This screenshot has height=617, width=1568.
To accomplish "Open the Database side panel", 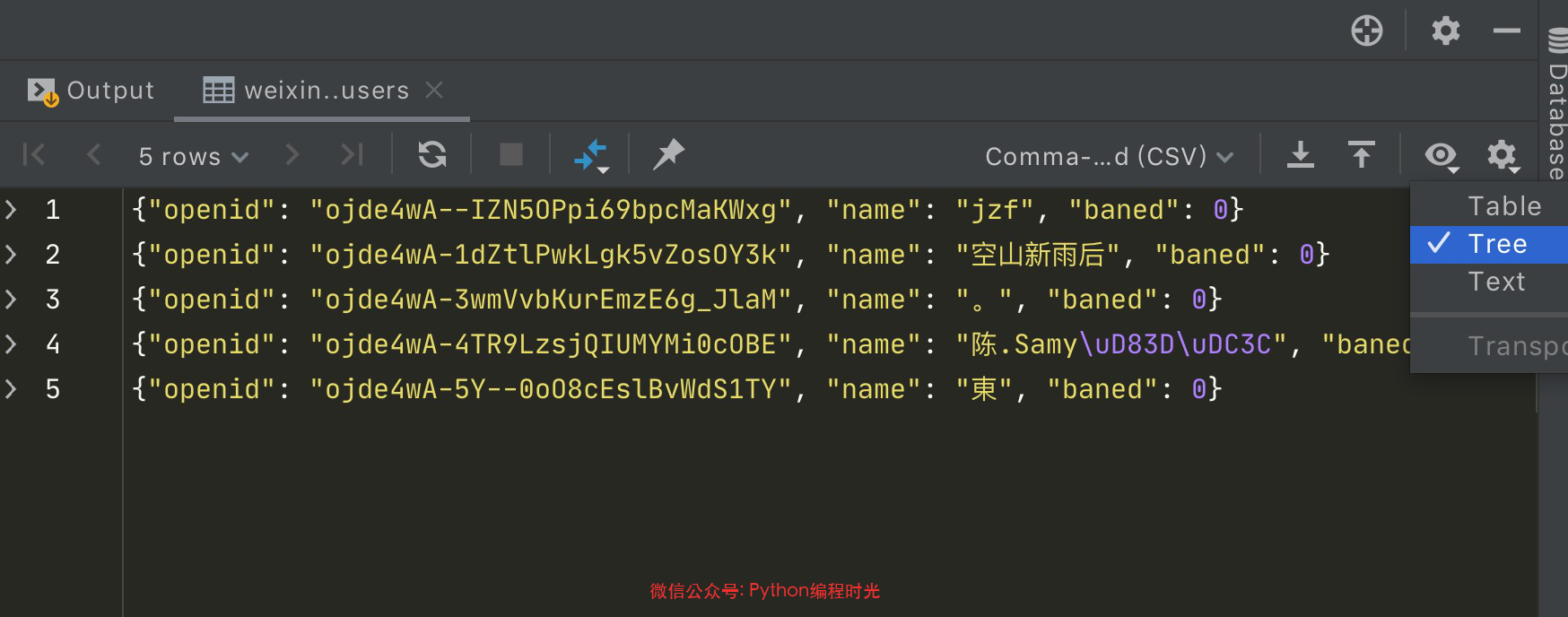I will (1557, 108).
